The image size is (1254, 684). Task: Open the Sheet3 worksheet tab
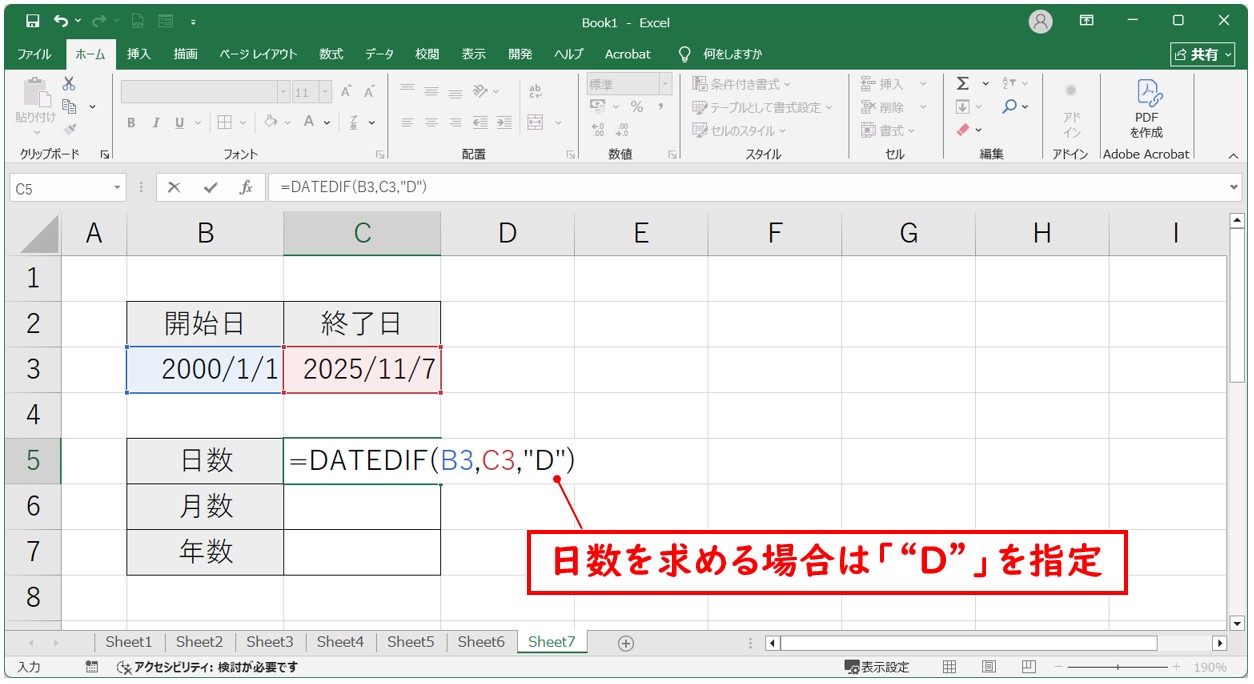(269, 642)
